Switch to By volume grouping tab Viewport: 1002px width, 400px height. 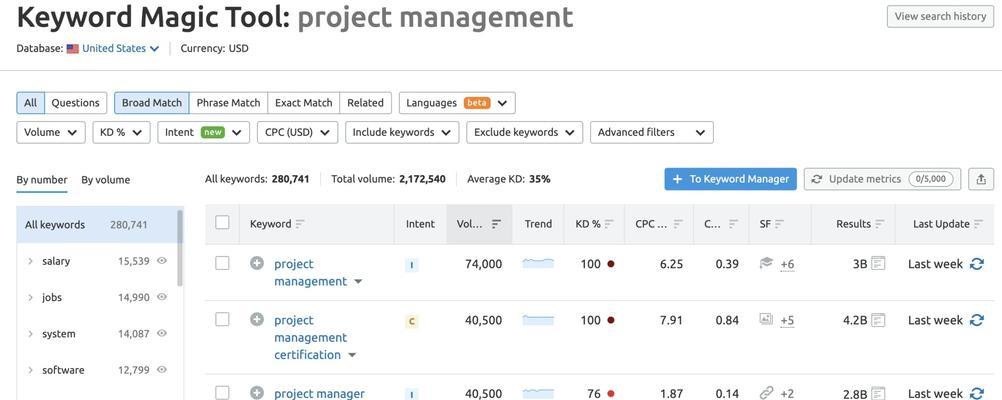point(105,180)
